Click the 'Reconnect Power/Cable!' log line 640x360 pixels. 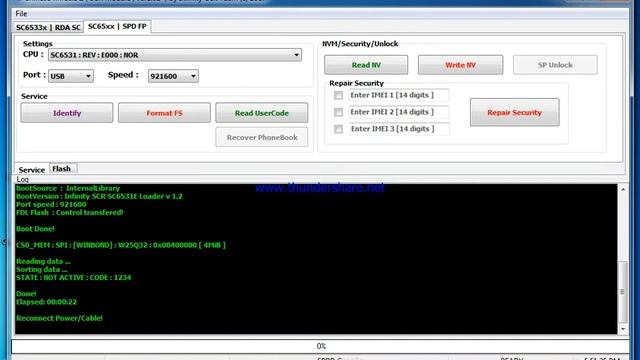[59, 318]
